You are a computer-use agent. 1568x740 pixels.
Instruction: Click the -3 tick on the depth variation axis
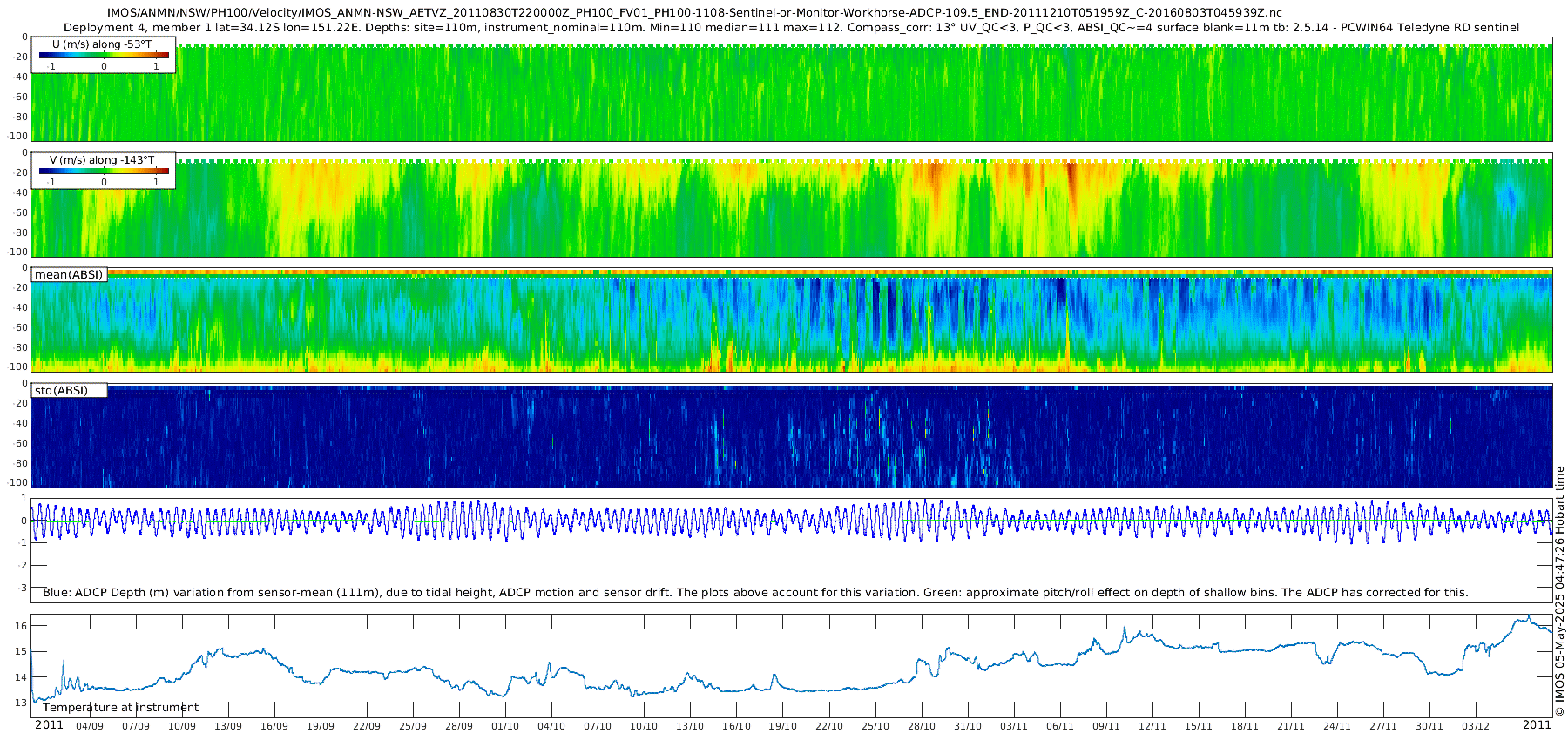(x=23, y=589)
